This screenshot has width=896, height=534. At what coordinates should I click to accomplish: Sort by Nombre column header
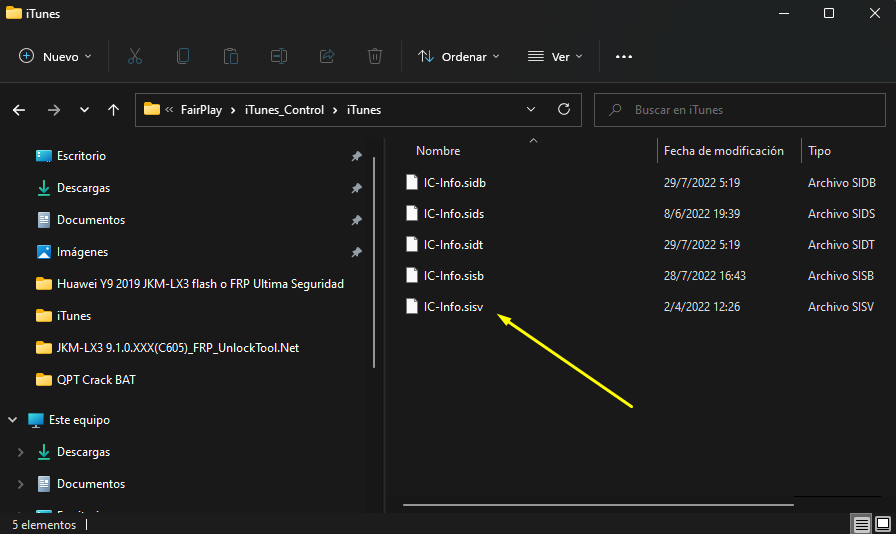coord(438,151)
